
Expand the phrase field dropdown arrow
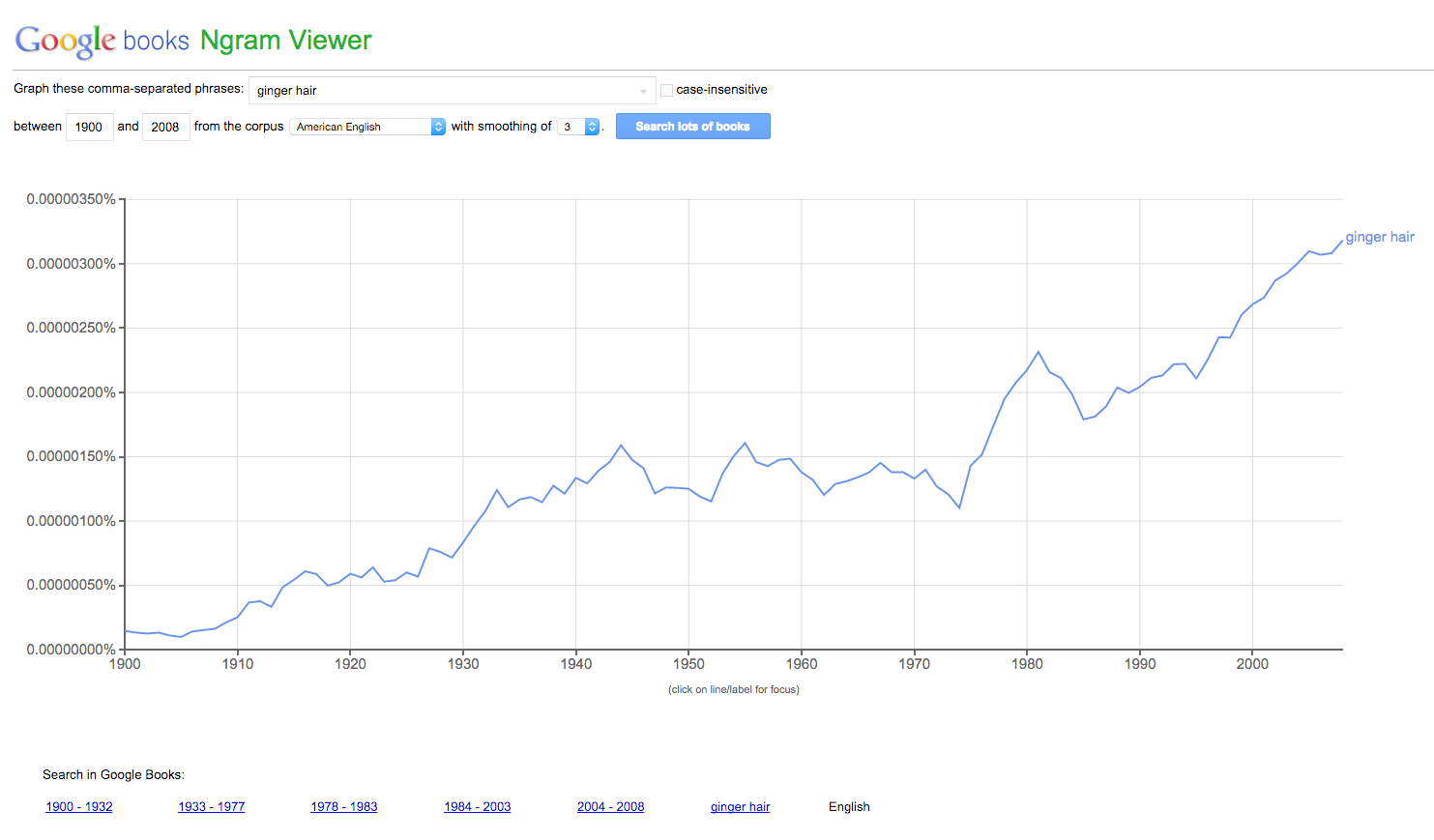[643, 91]
